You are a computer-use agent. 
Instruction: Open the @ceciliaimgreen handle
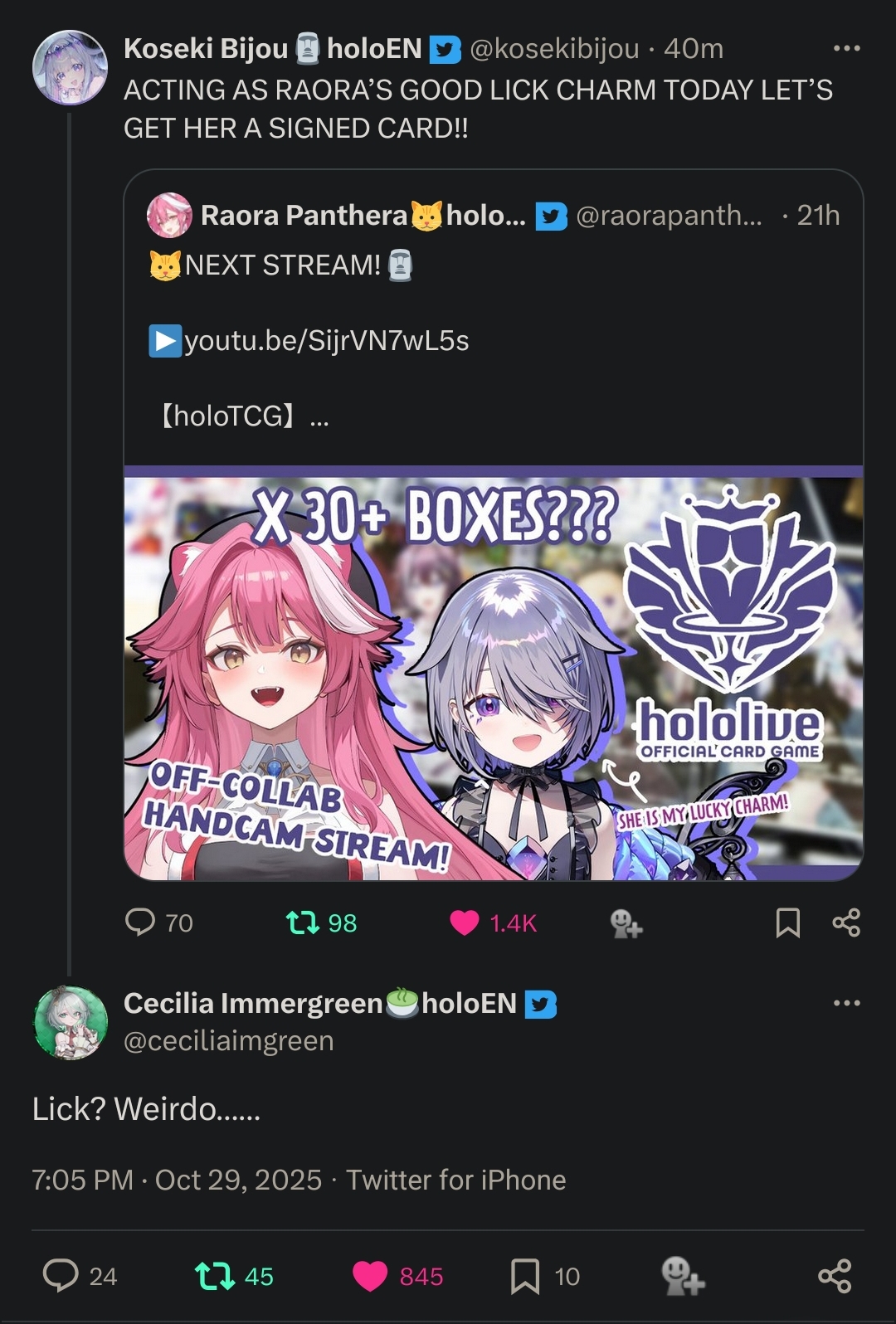[x=229, y=1041]
